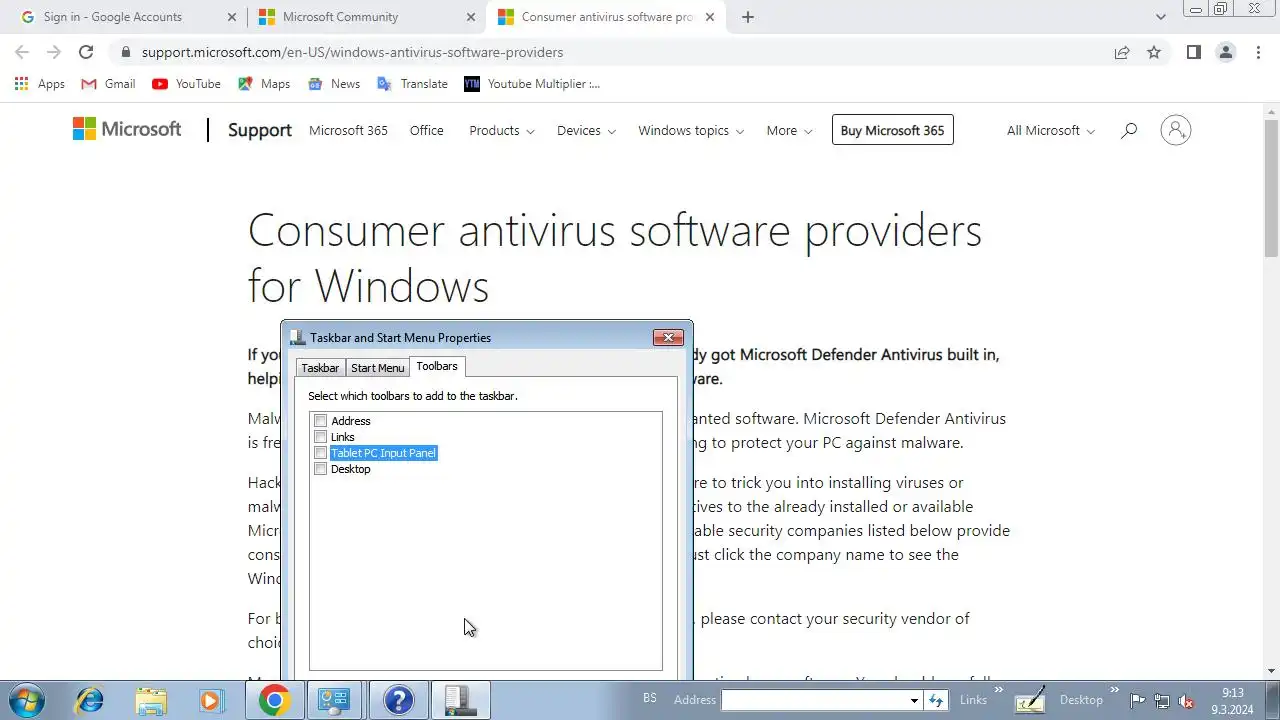Enable Desktop toolbar checkbox
Screen dimensions: 1280x720
pos(321,469)
